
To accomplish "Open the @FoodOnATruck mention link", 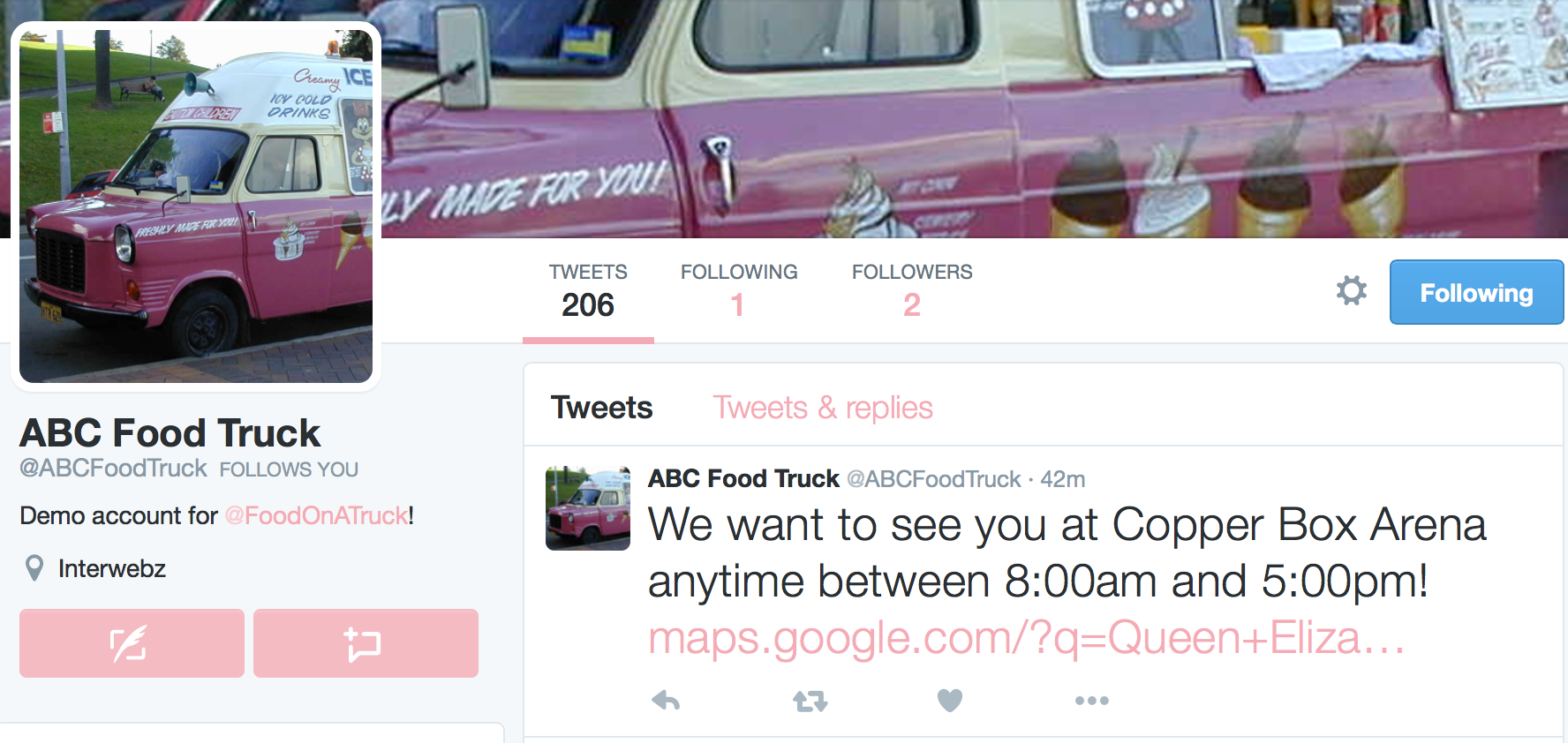I will pyautogui.click(x=317, y=515).
